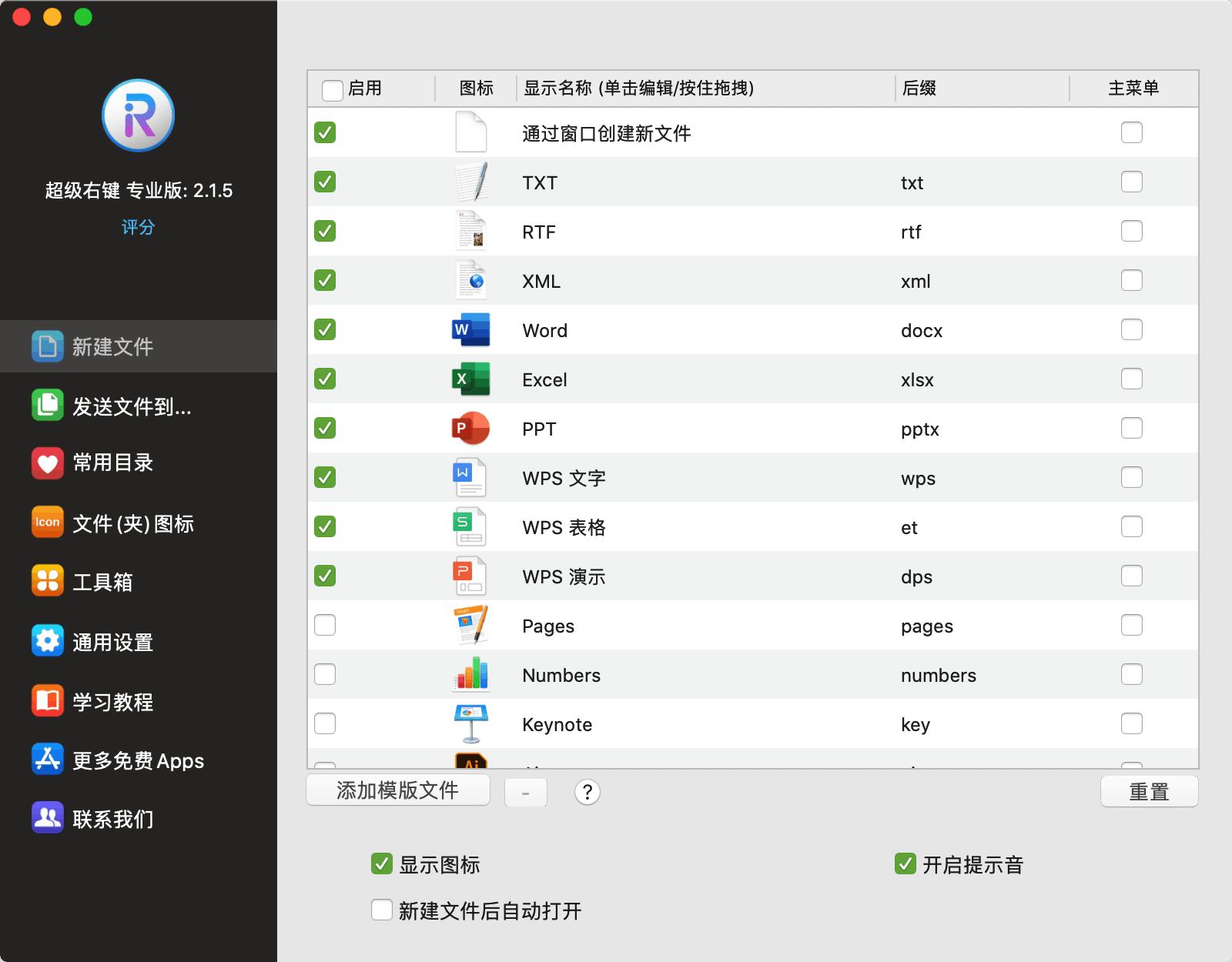
Task: Click the Excel icon in the list
Action: coord(470,379)
